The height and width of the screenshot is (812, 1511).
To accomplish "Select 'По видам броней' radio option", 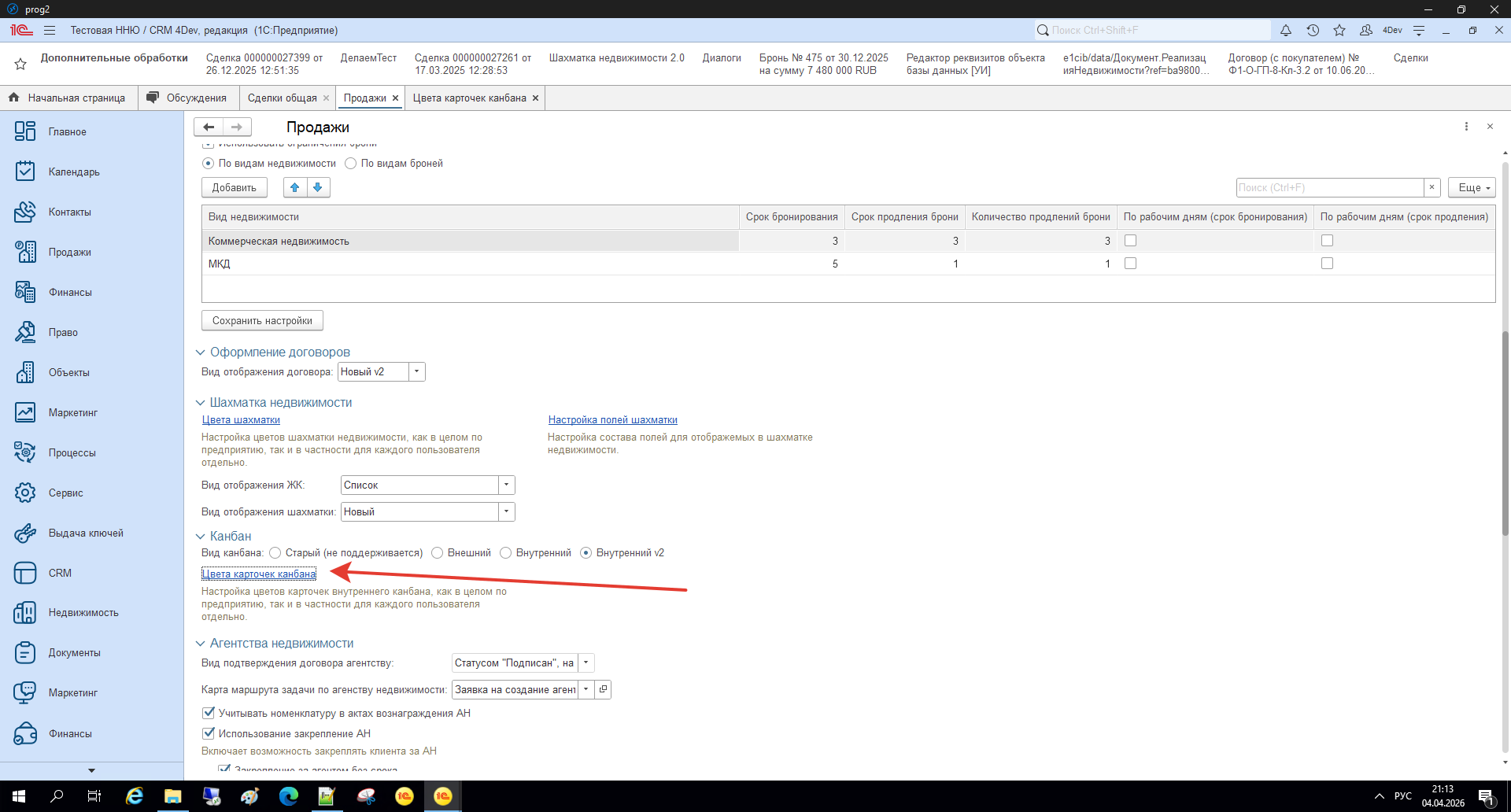I will point(351,164).
